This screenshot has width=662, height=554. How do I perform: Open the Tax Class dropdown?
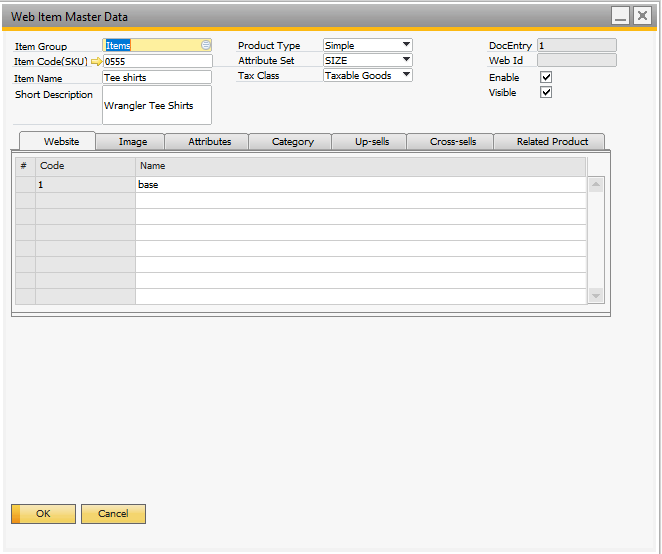point(406,75)
